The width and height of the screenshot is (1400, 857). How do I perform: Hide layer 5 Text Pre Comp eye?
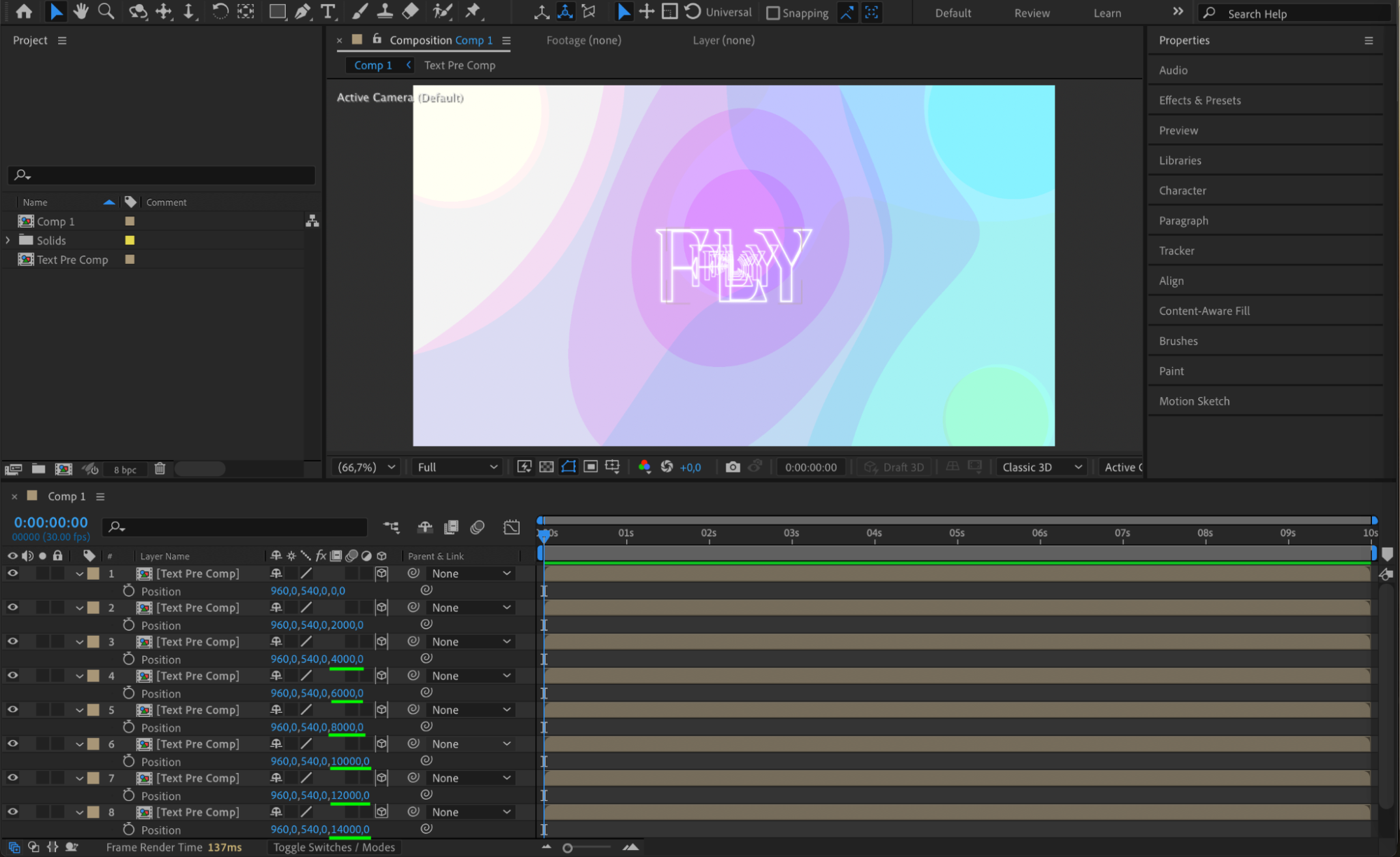coord(13,710)
